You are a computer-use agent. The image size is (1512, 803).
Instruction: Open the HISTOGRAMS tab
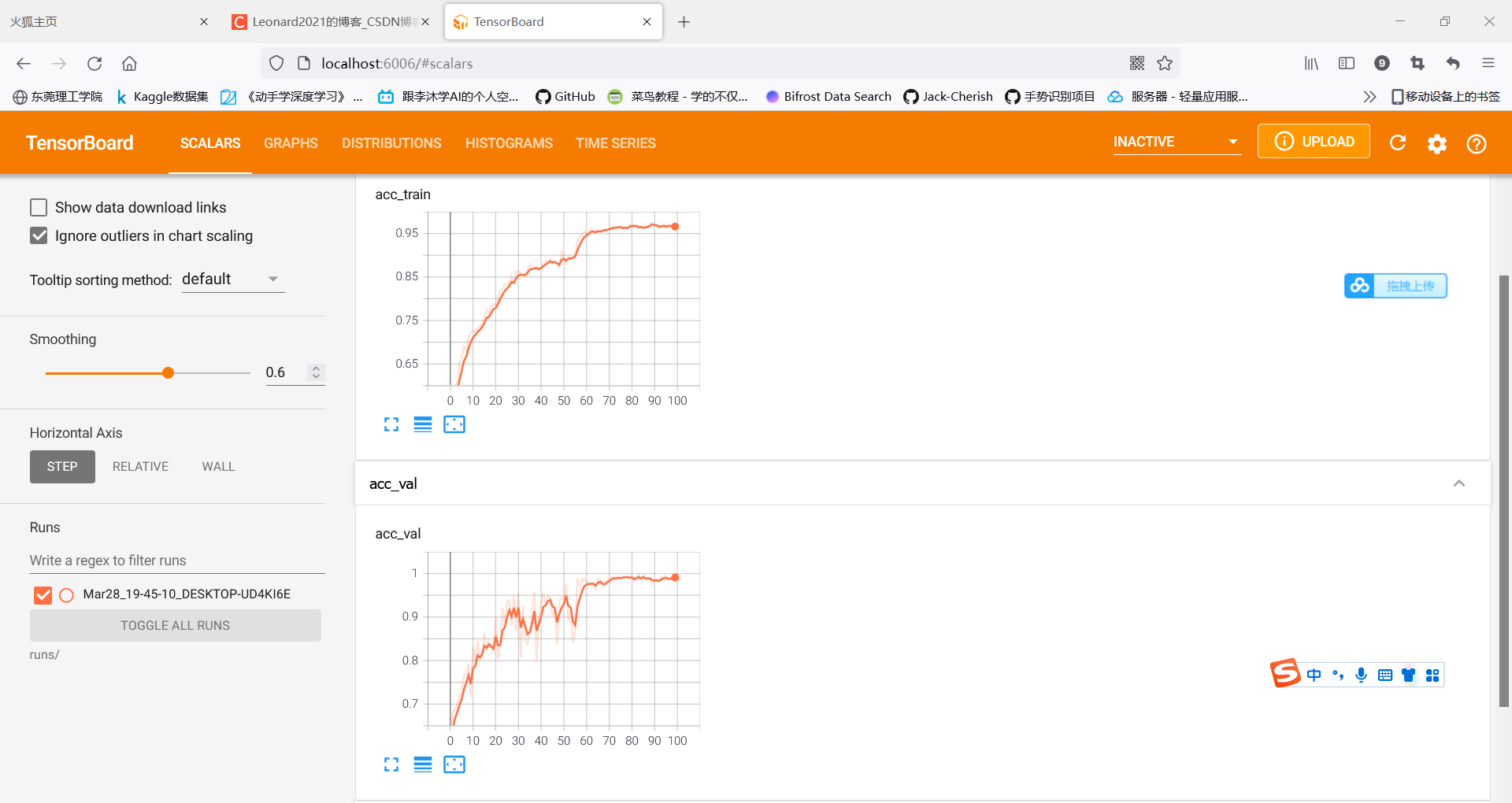(x=509, y=143)
